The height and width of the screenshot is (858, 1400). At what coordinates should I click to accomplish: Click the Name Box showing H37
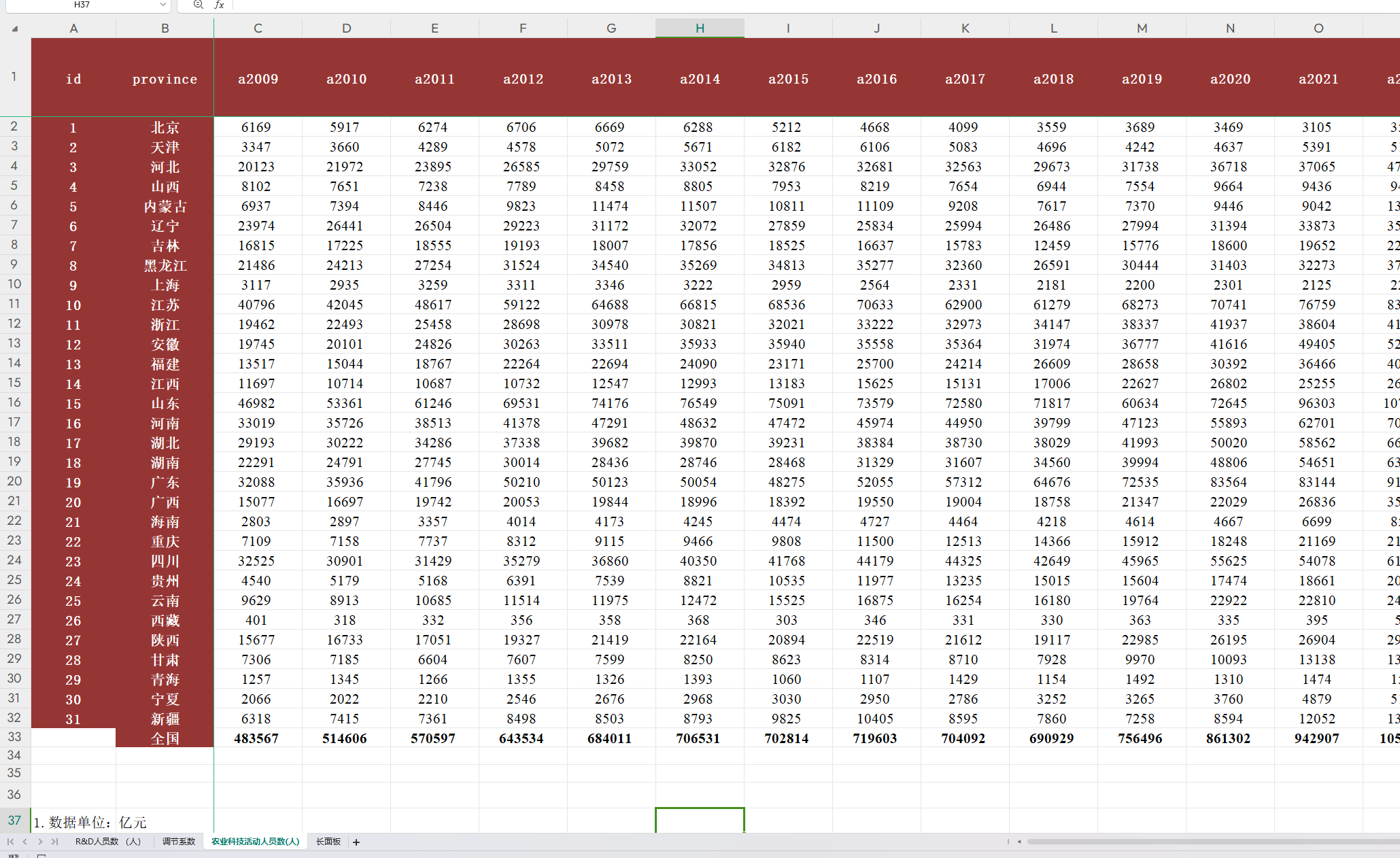pyautogui.click(x=82, y=5)
